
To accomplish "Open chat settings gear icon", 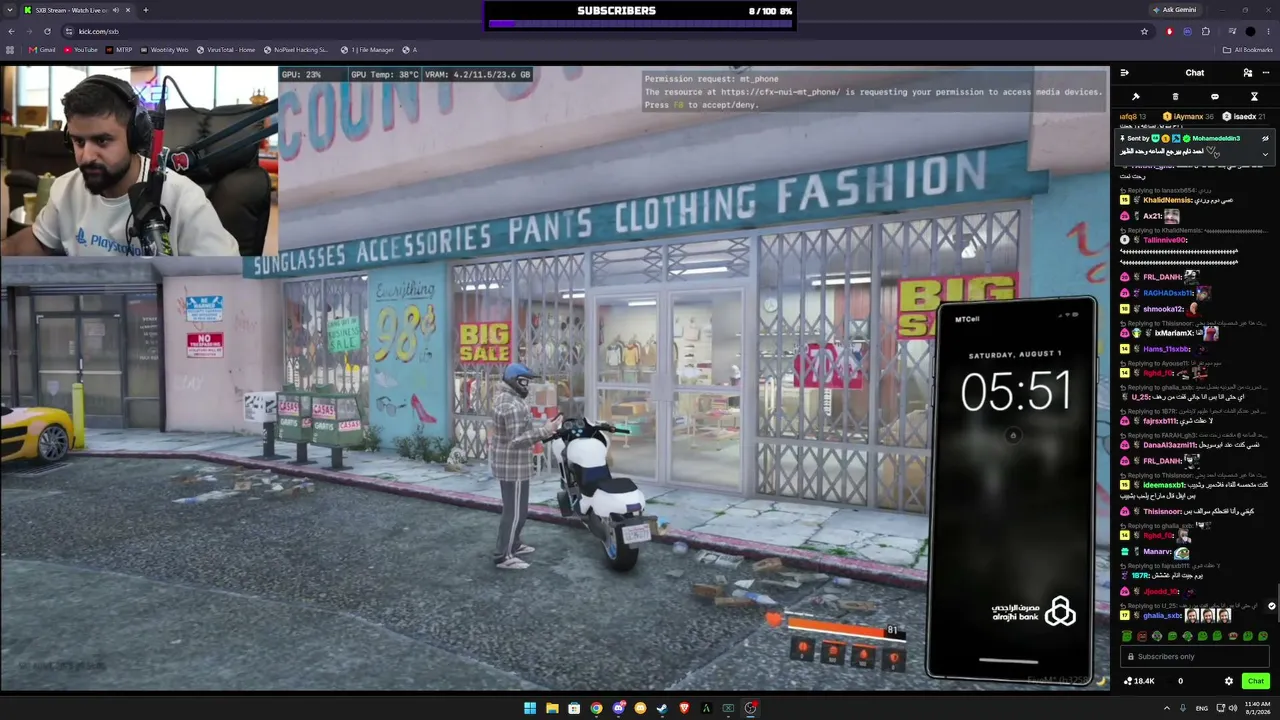I will click(x=1229, y=681).
